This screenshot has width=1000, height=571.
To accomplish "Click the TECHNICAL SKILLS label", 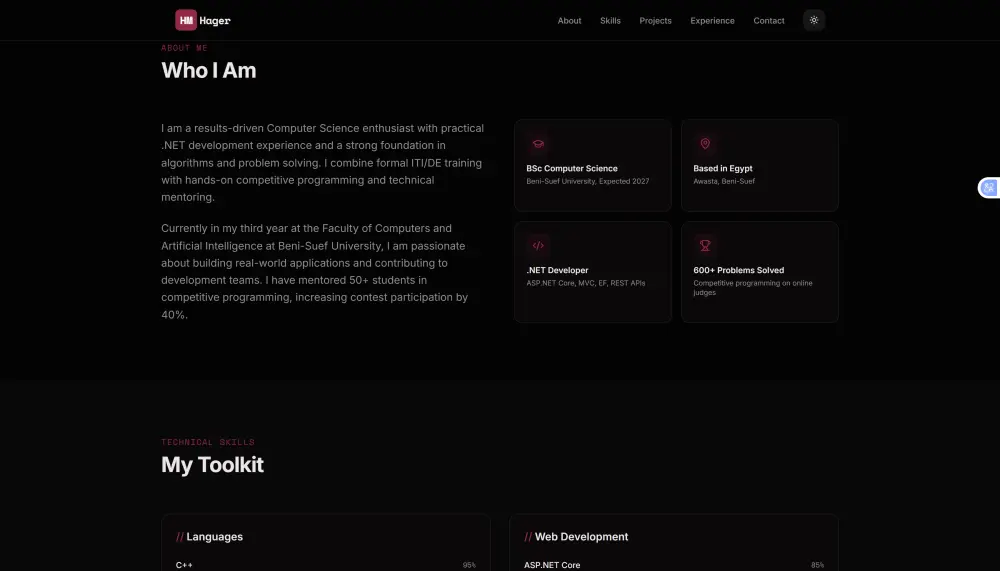I will (207, 442).
